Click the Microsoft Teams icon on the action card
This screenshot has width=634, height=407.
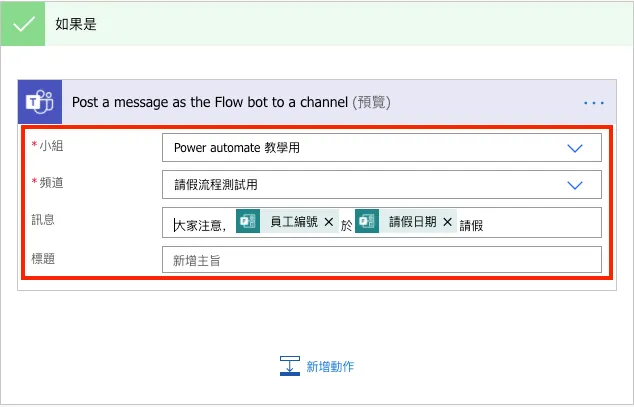(x=40, y=102)
